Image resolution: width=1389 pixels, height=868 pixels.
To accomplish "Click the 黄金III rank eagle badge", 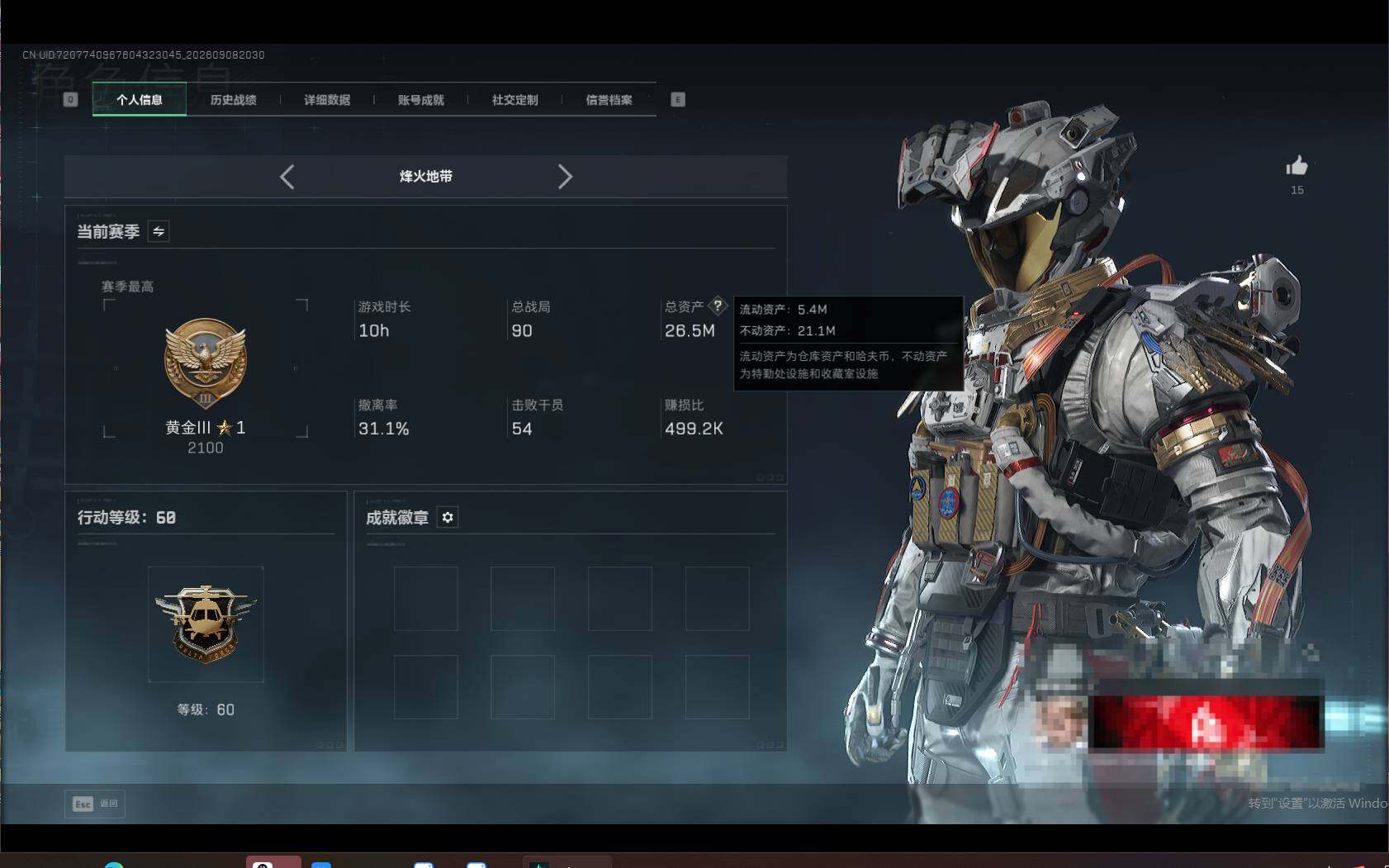I will pos(206,364).
